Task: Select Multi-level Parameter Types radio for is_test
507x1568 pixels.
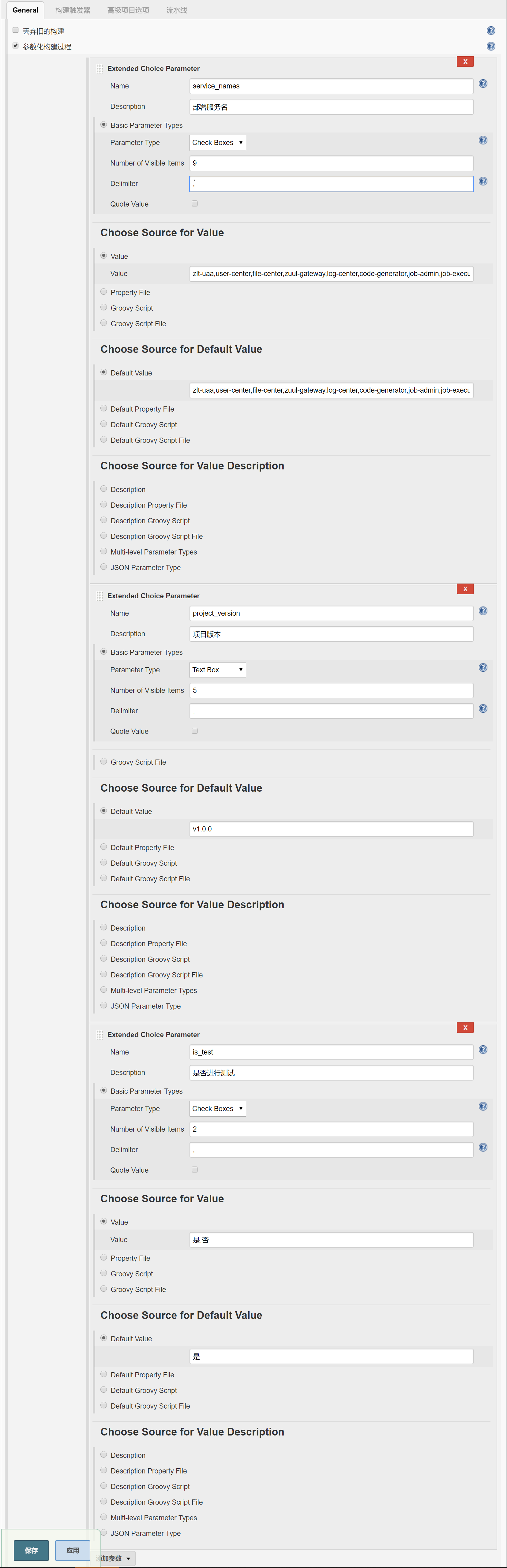Action: [x=103, y=1517]
